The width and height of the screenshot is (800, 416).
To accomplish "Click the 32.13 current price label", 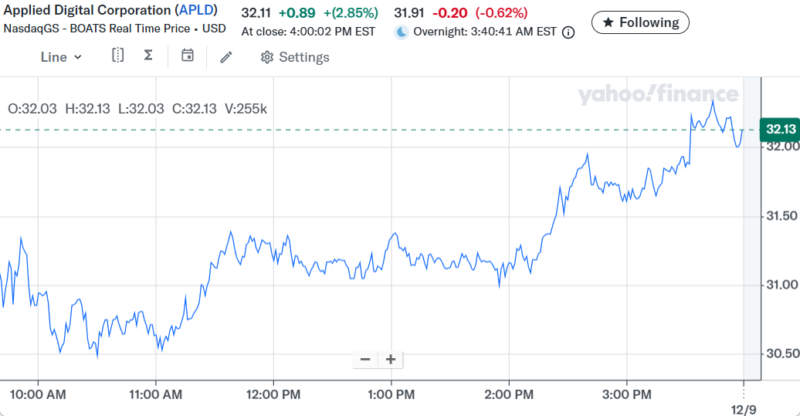I will pos(778,130).
